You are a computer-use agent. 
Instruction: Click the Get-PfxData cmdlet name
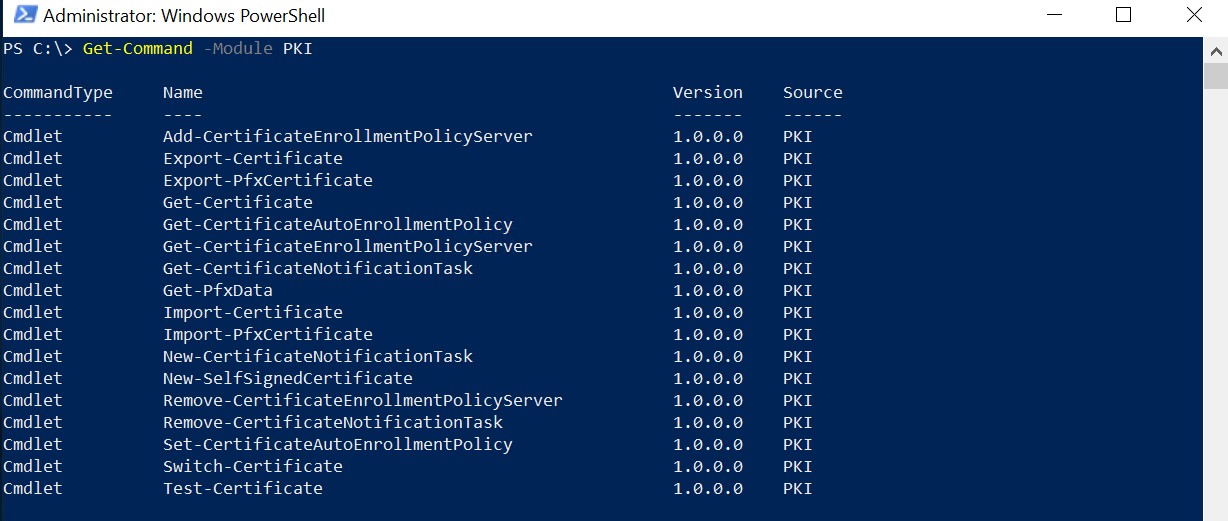[218, 290]
